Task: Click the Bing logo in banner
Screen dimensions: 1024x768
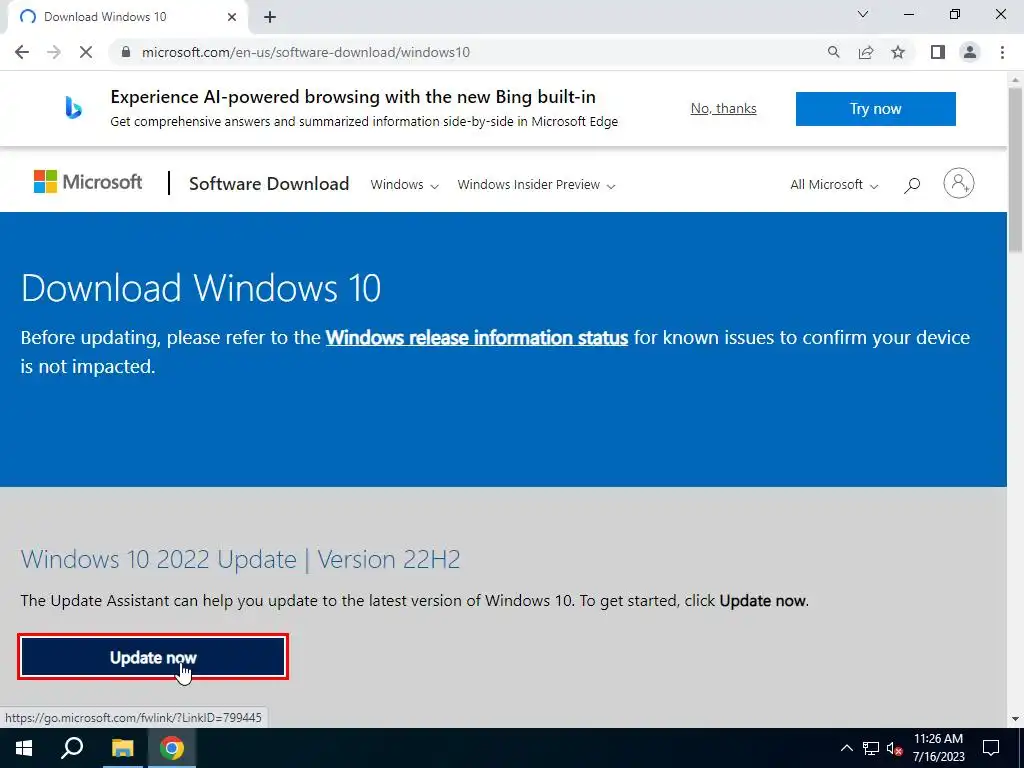Action: pyautogui.click(x=73, y=108)
